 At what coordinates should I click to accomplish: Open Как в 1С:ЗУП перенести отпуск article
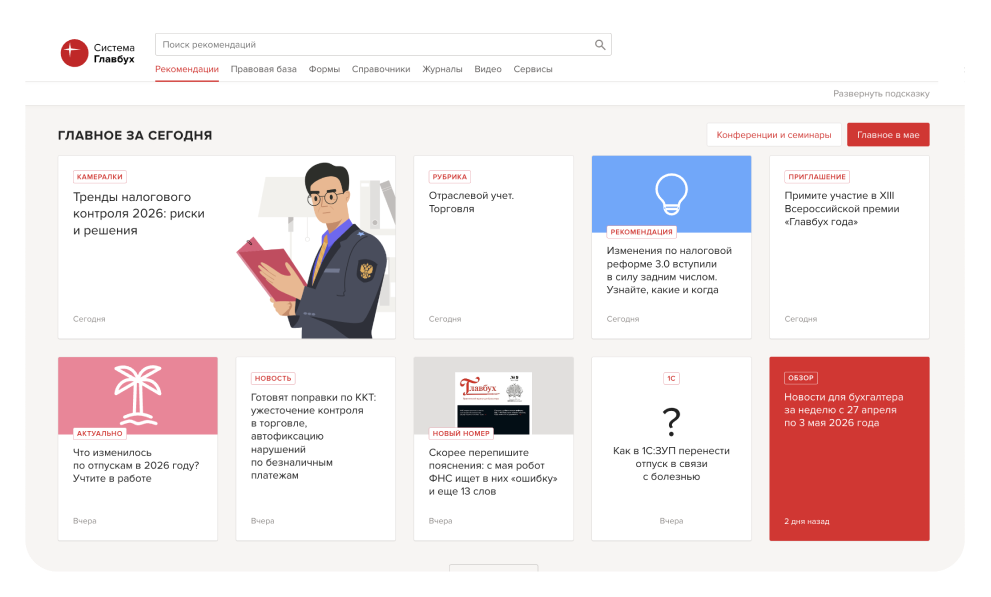click(671, 464)
